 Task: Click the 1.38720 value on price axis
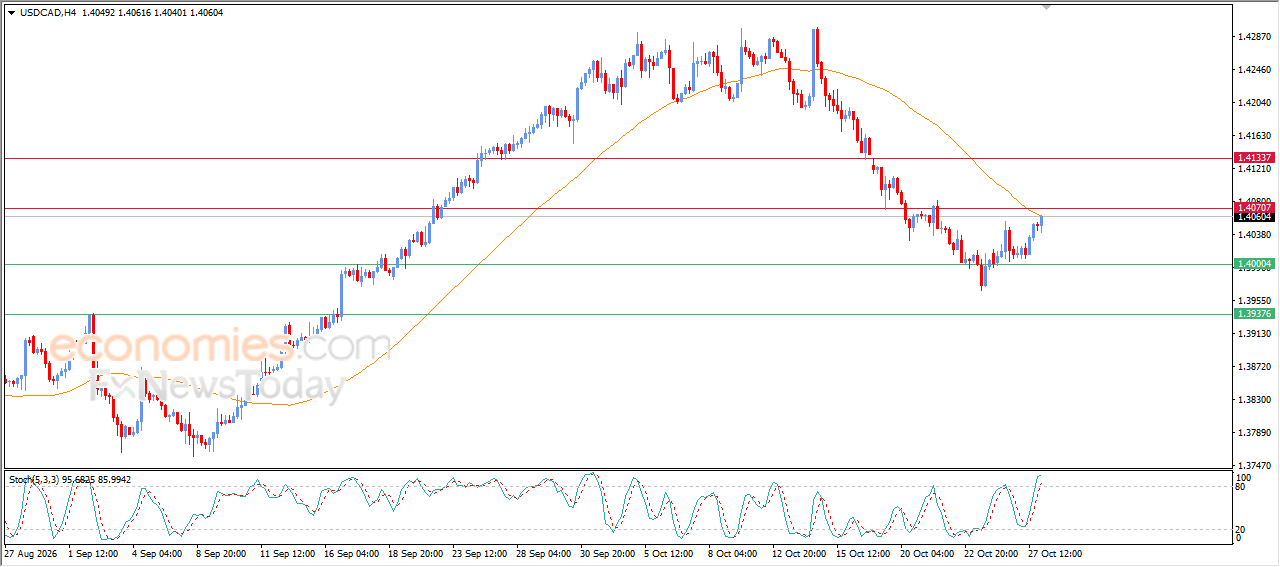[x=1254, y=367]
